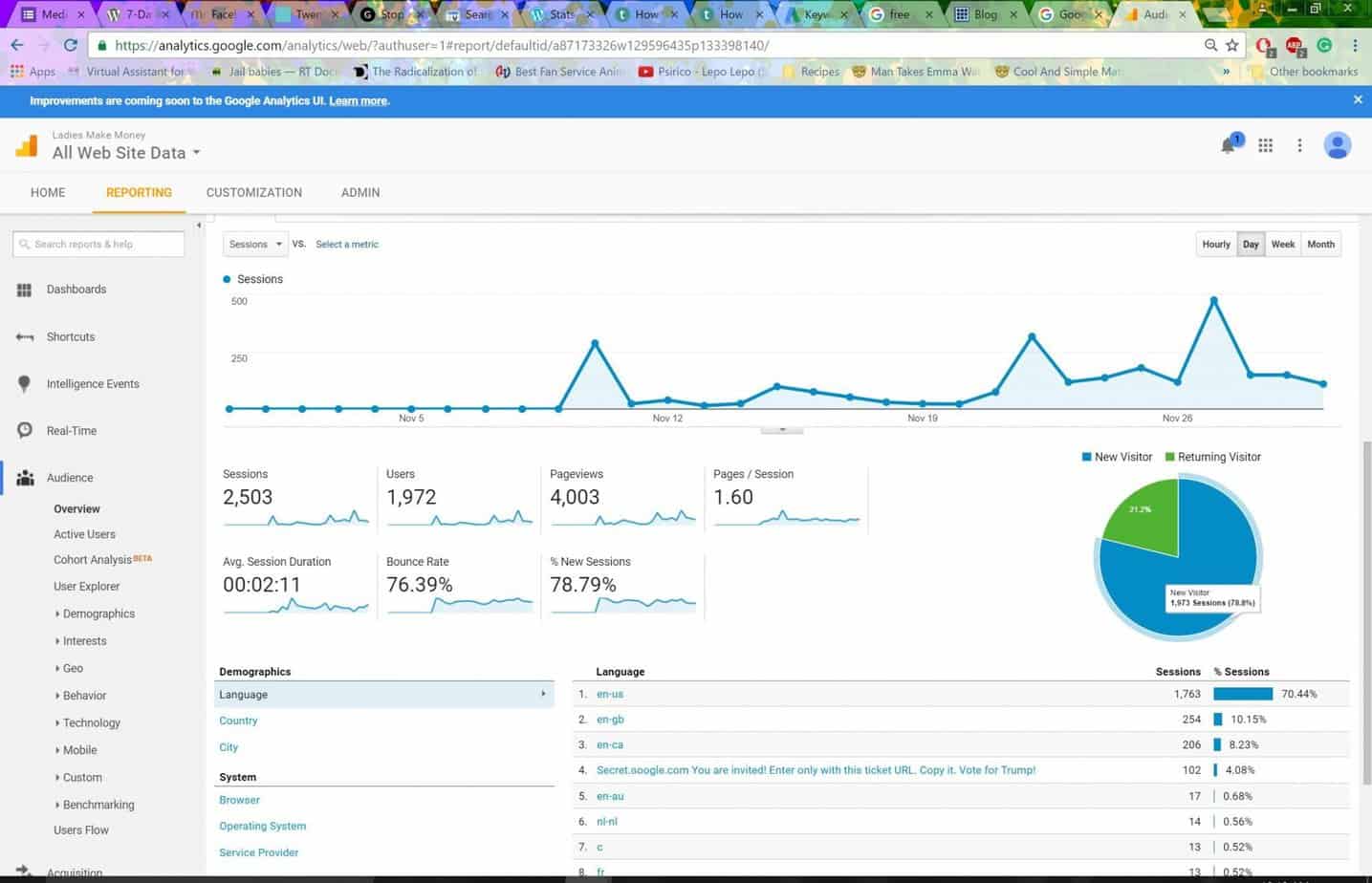Image resolution: width=1372 pixels, height=883 pixels.
Task: Open the Service Provider link
Action: [259, 852]
